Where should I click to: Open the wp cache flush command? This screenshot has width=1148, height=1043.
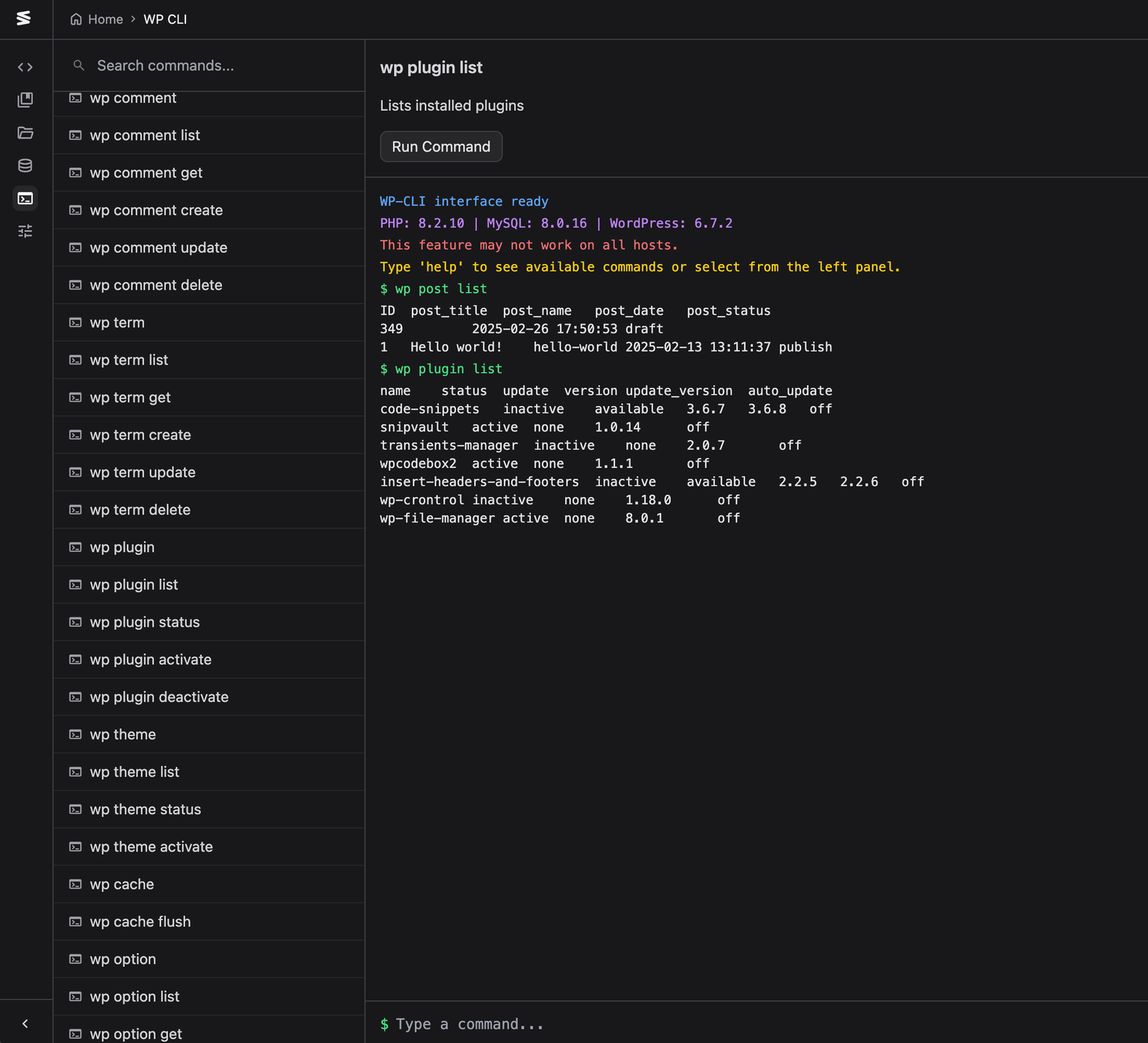coord(209,921)
